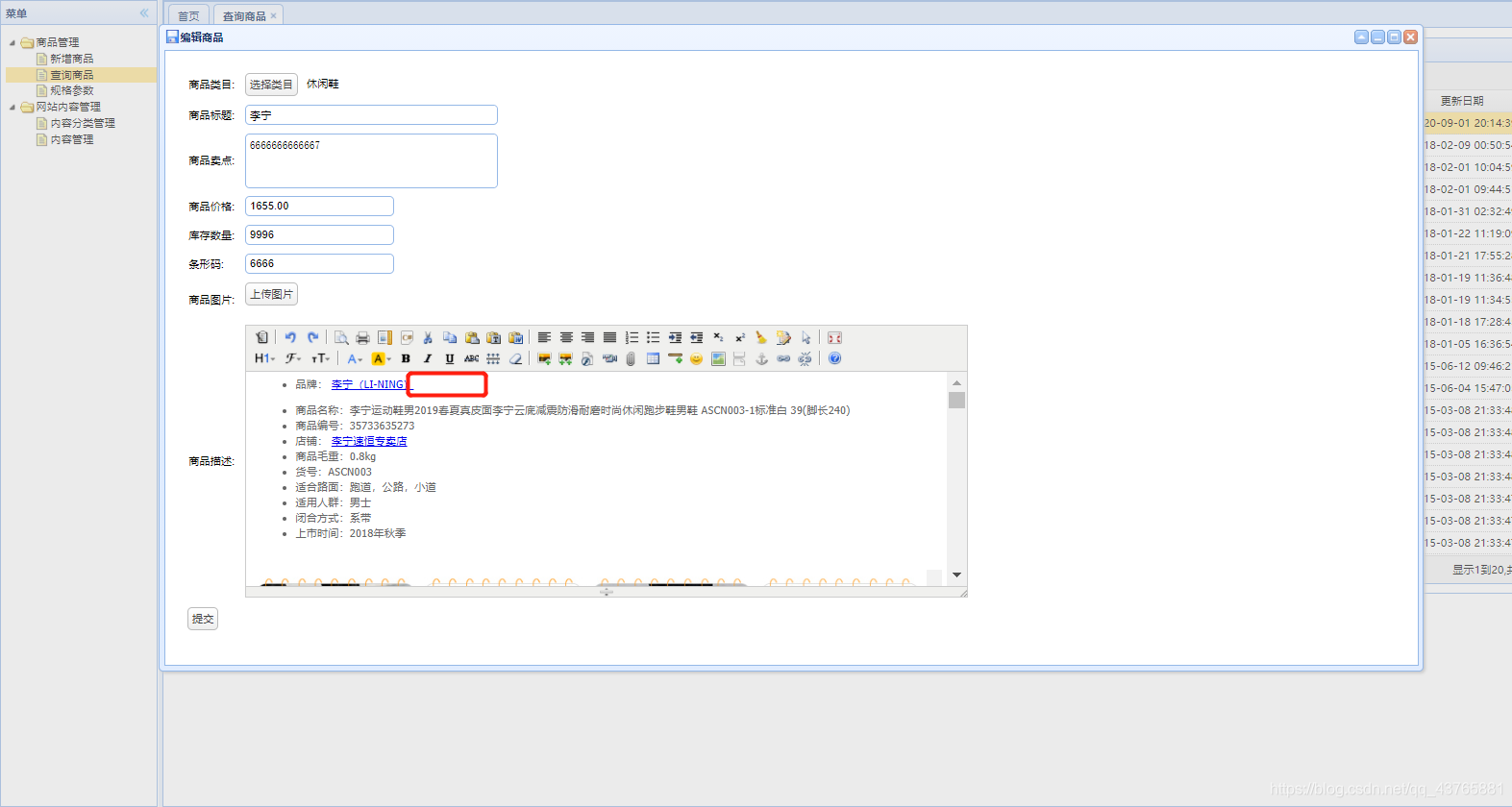Open the font size dropdown

(321, 358)
